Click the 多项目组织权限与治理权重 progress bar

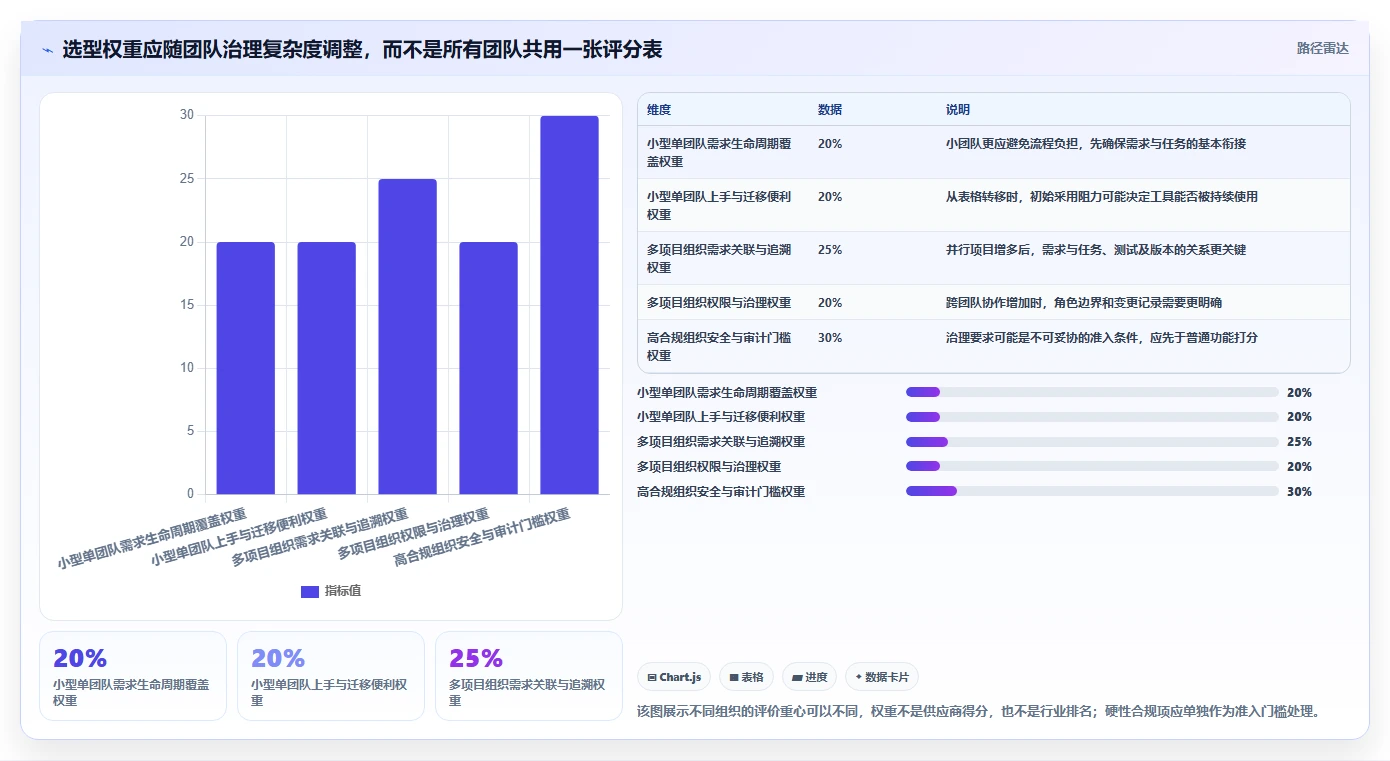[x=1092, y=466]
